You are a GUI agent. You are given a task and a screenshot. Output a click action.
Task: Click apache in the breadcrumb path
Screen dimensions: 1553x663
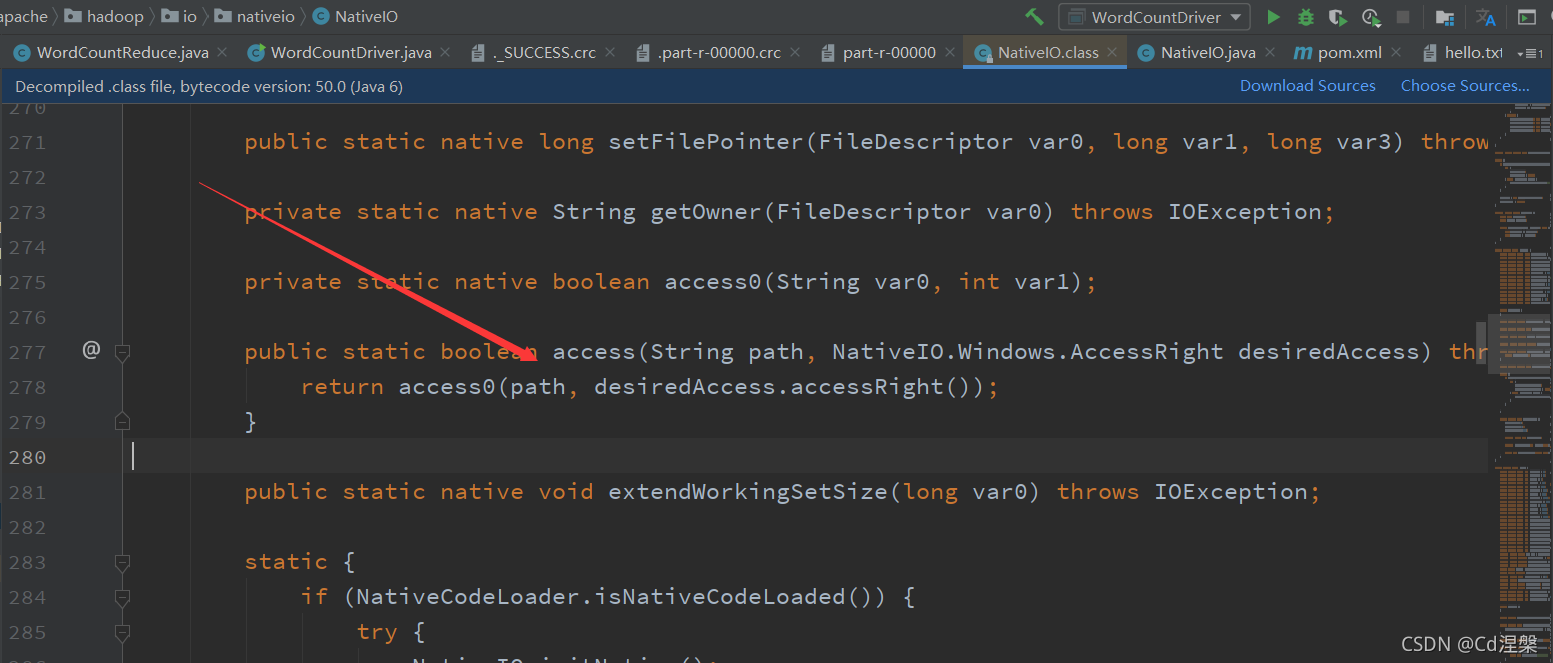pyautogui.click(x=24, y=16)
